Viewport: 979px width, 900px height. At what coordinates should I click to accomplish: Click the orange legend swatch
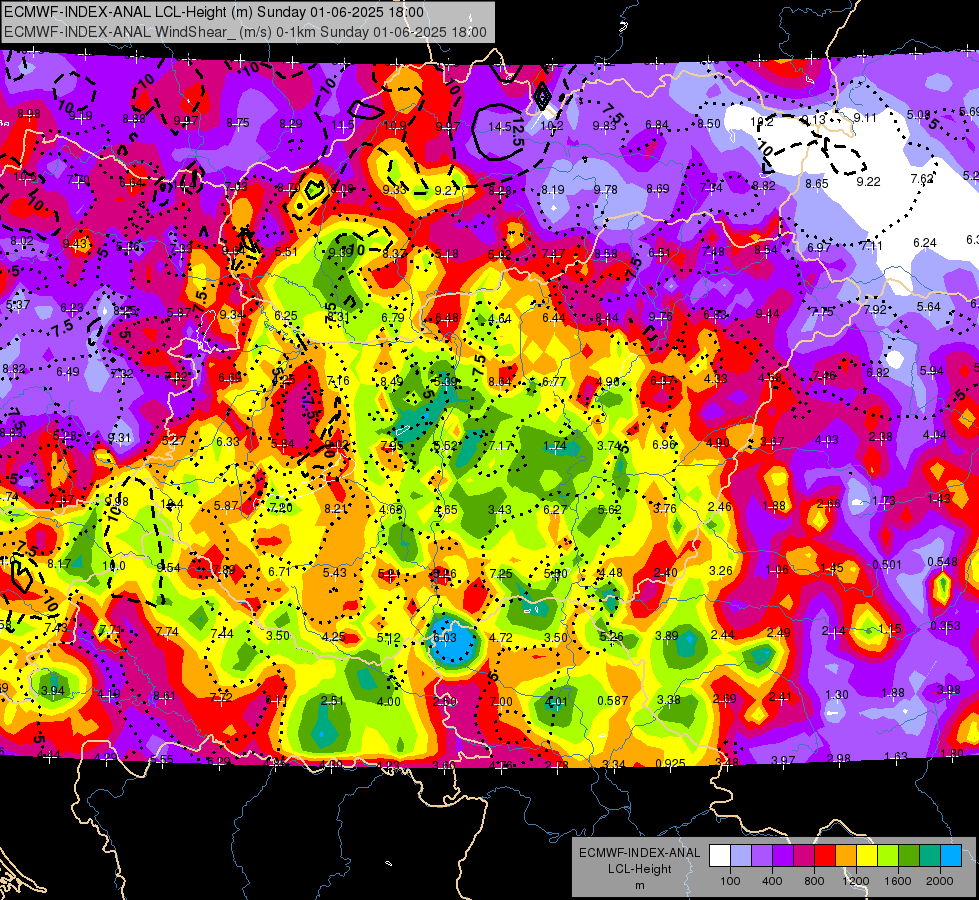tap(845, 856)
